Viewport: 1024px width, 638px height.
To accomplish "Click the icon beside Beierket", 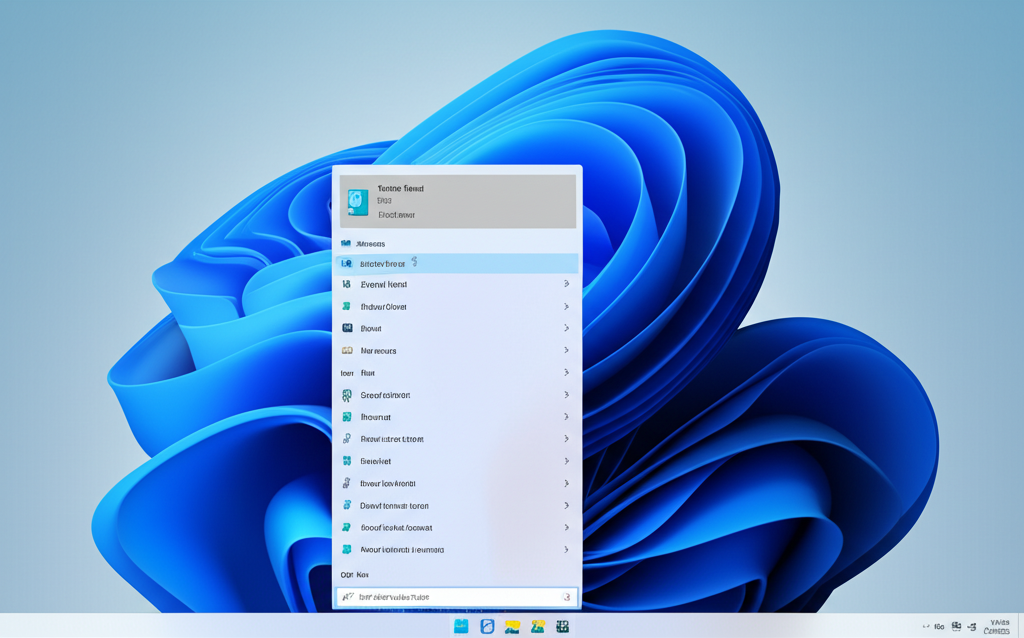I will pyautogui.click(x=347, y=462).
